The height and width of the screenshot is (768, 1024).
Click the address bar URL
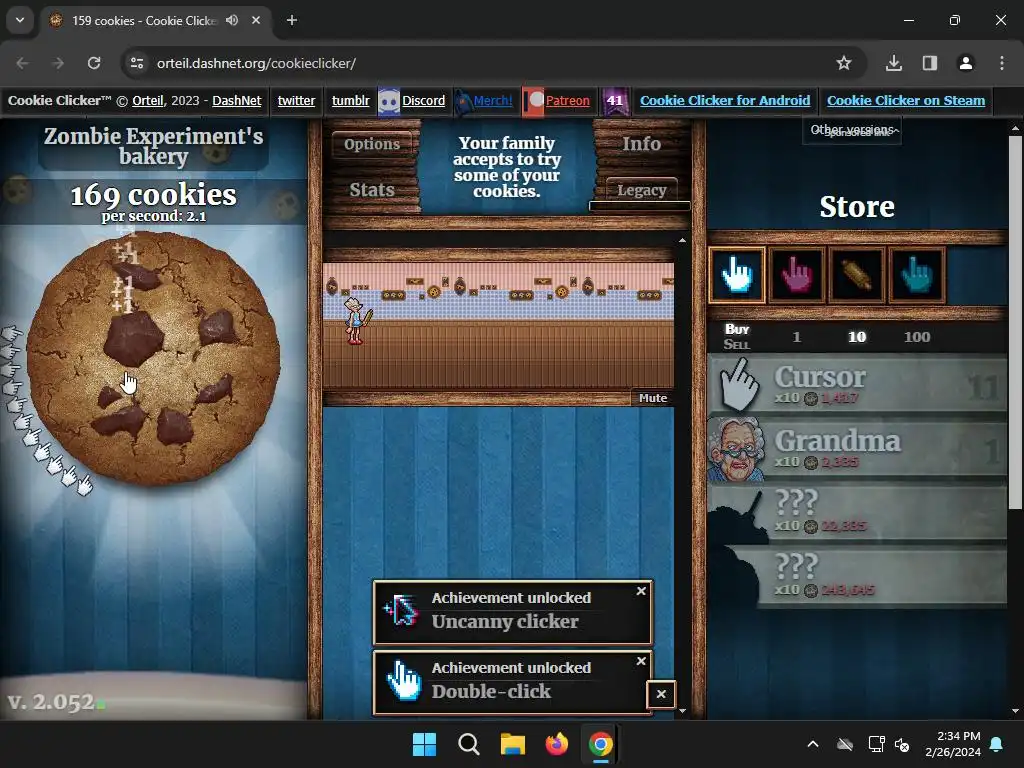coord(256,63)
